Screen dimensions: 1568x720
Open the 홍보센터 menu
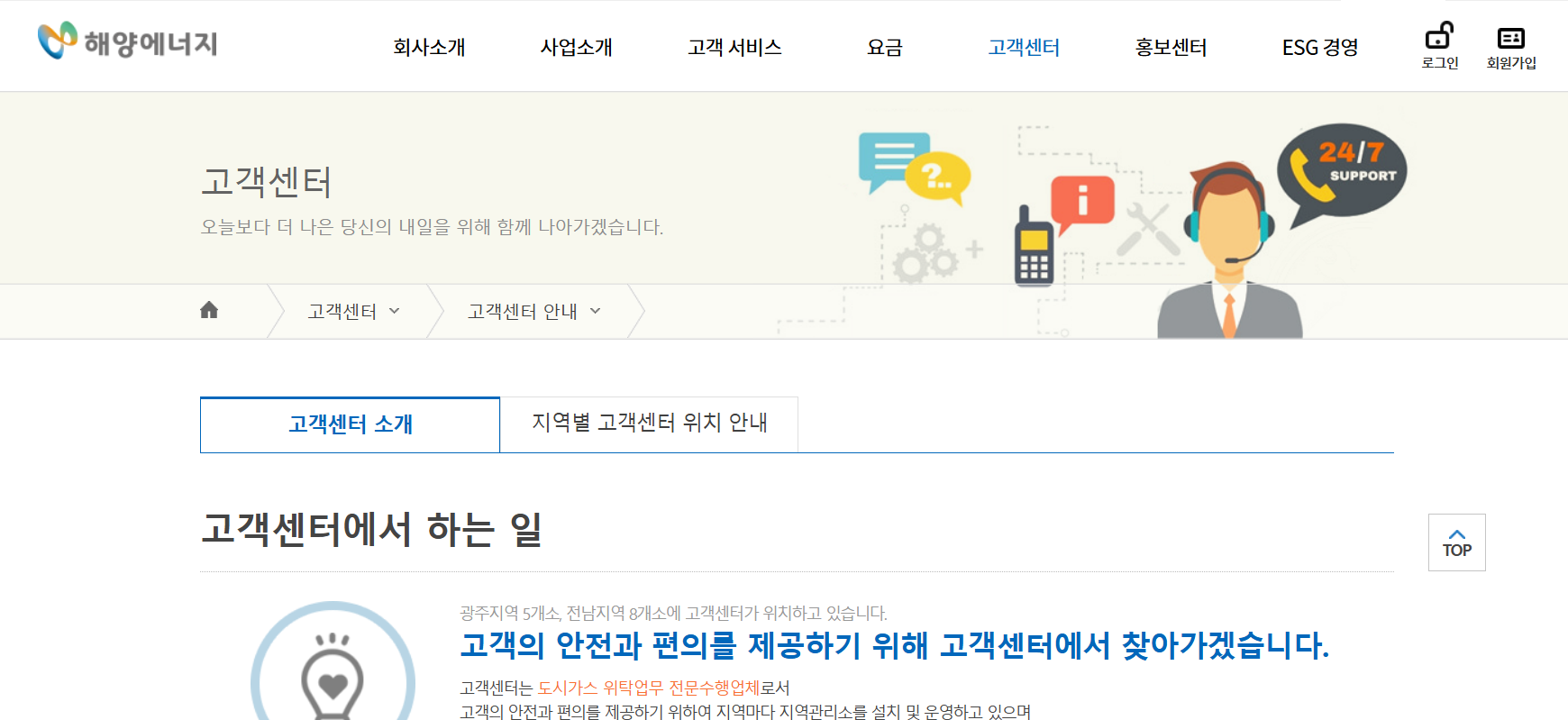point(1171,47)
